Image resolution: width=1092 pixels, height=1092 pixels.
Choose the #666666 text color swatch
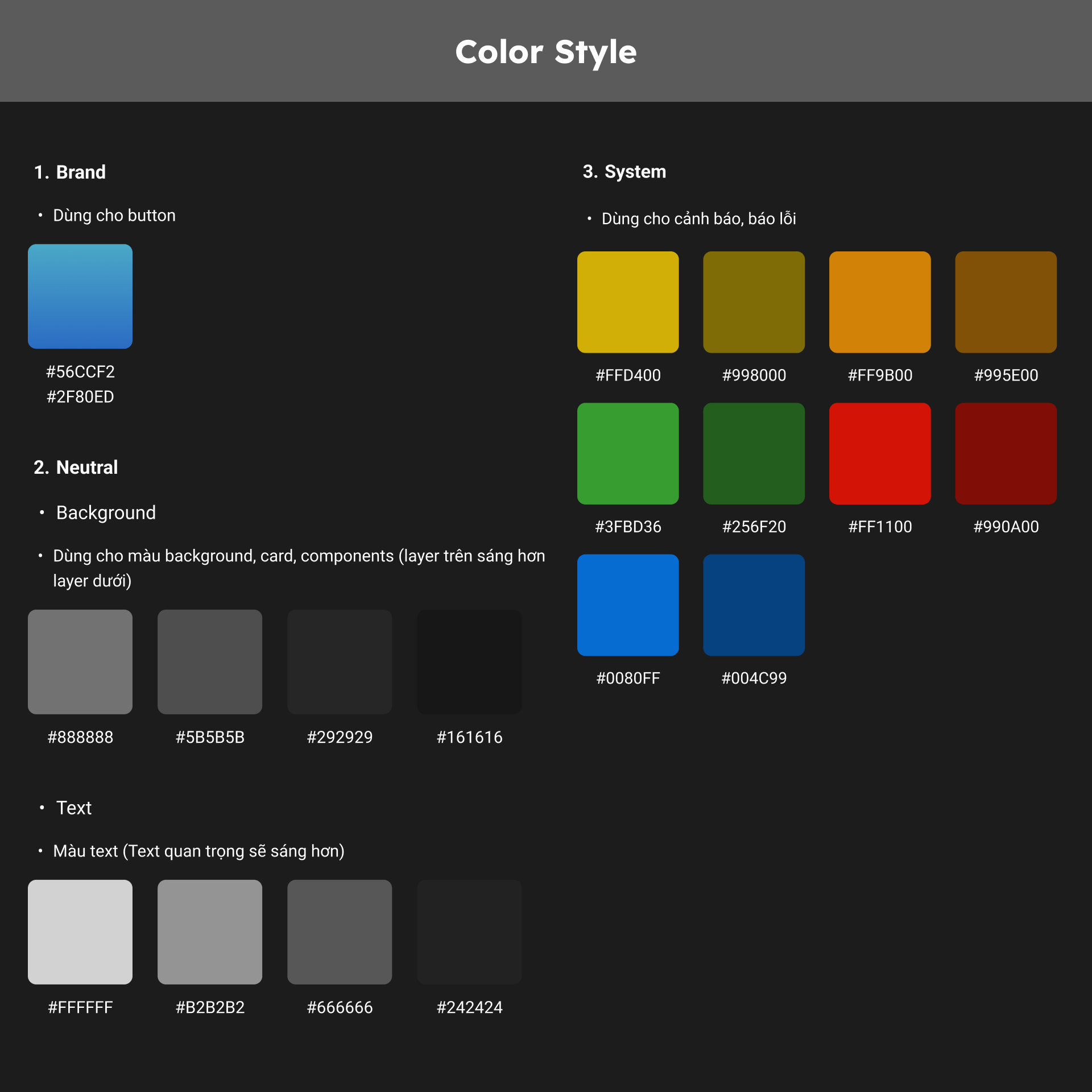click(340, 932)
